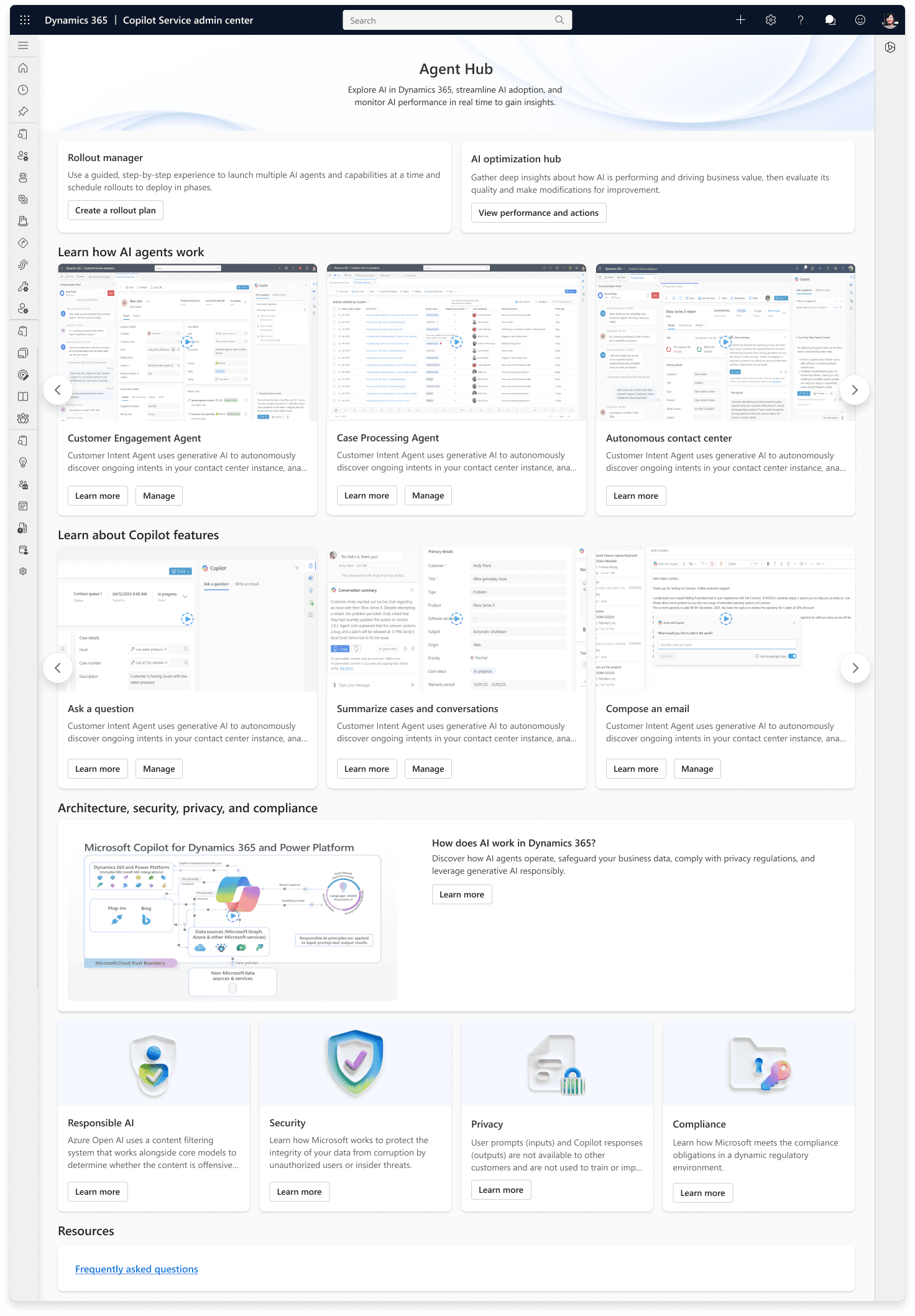
Task: Manage the Ask a question feature
Action: coord(159,769)
